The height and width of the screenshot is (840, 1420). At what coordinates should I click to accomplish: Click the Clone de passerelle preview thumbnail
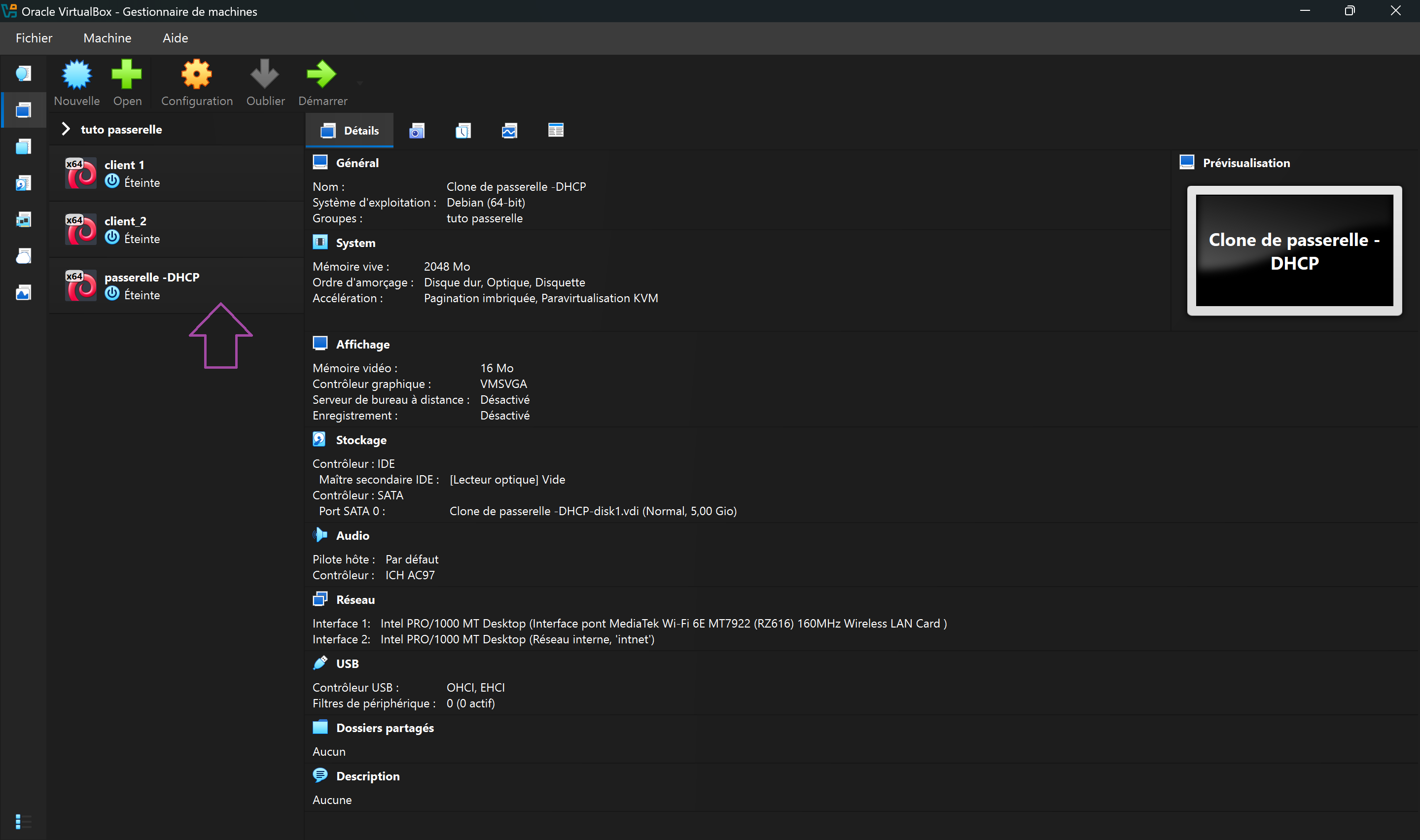(x=1294, y=250)
